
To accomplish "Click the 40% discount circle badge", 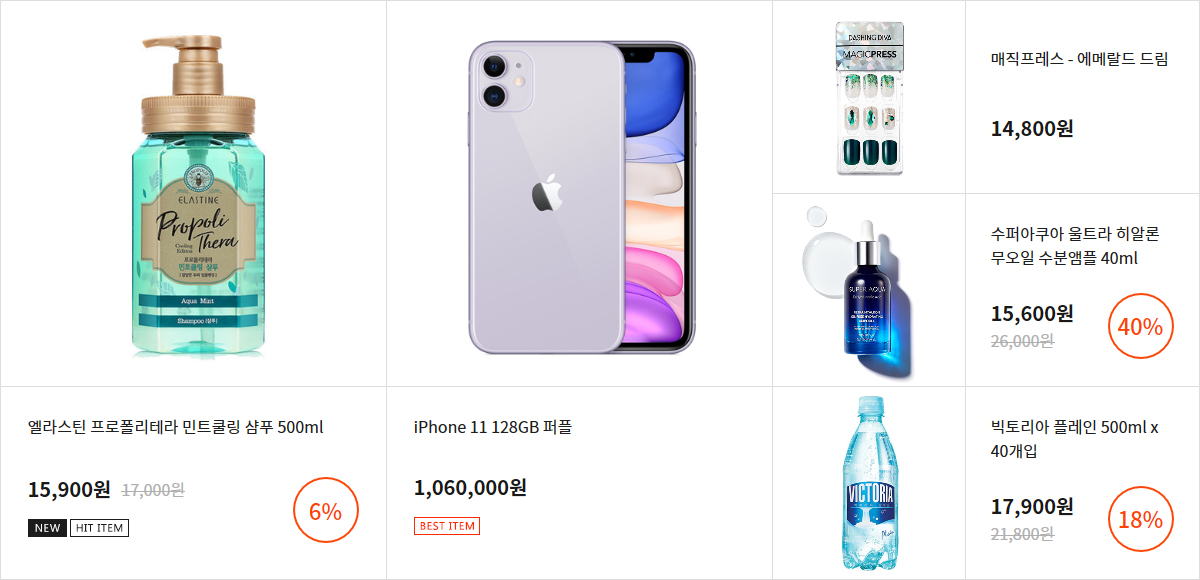I will pos(1140,326).
